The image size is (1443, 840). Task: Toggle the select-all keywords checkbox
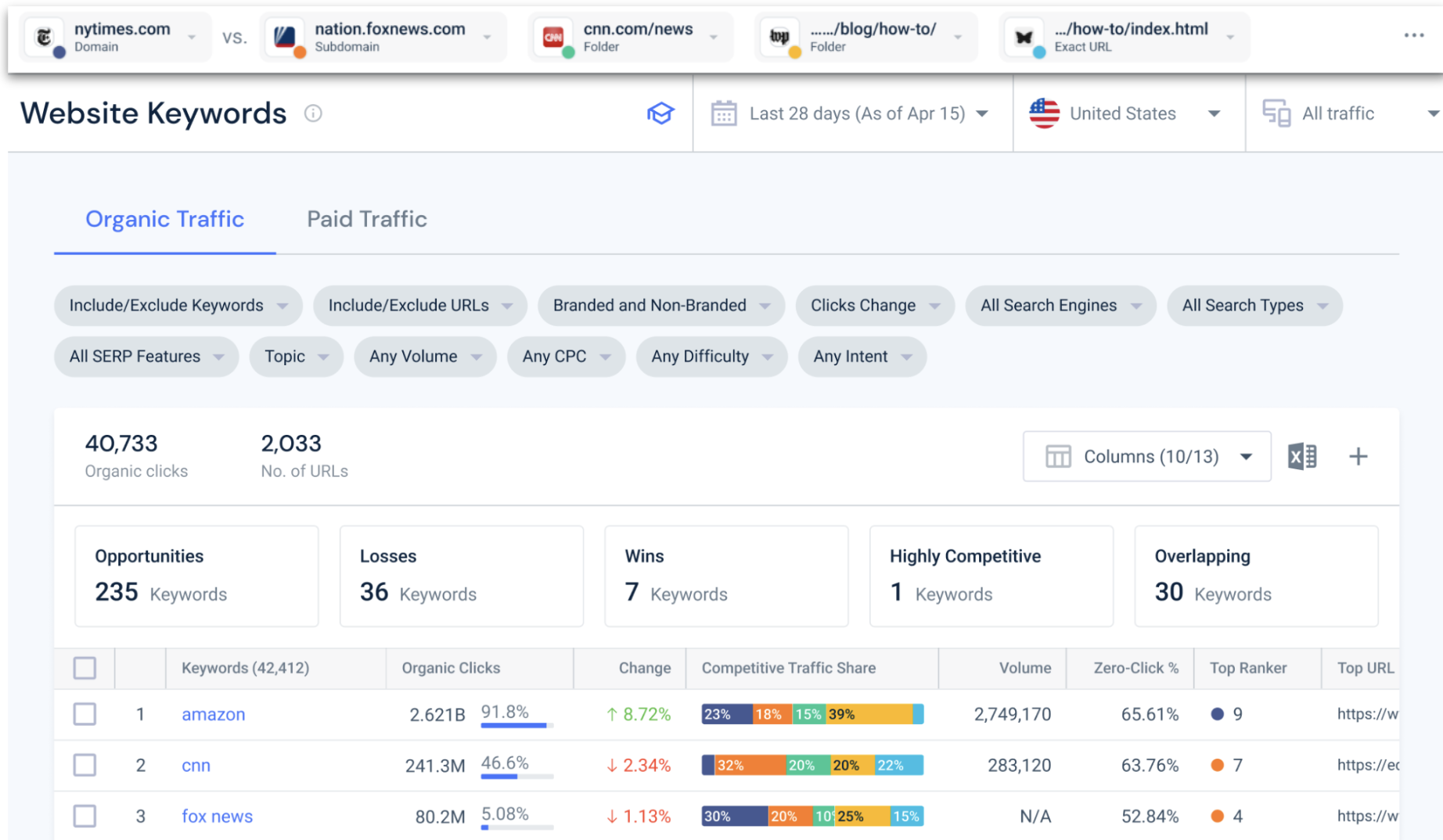(x=85, y=668)
